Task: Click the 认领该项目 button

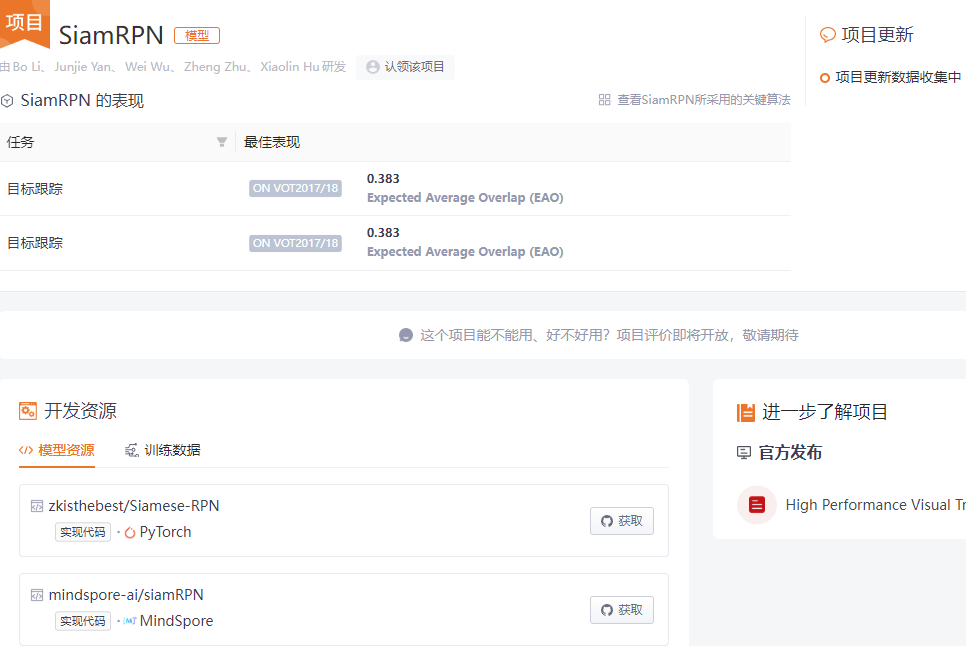Action: coord(405,67)
